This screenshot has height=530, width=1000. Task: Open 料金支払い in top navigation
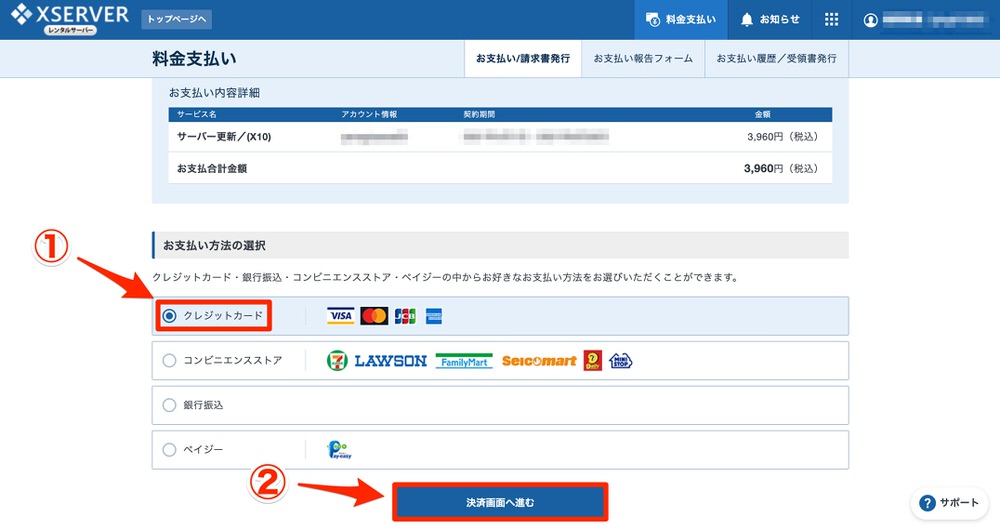click(x=680, y=20)
